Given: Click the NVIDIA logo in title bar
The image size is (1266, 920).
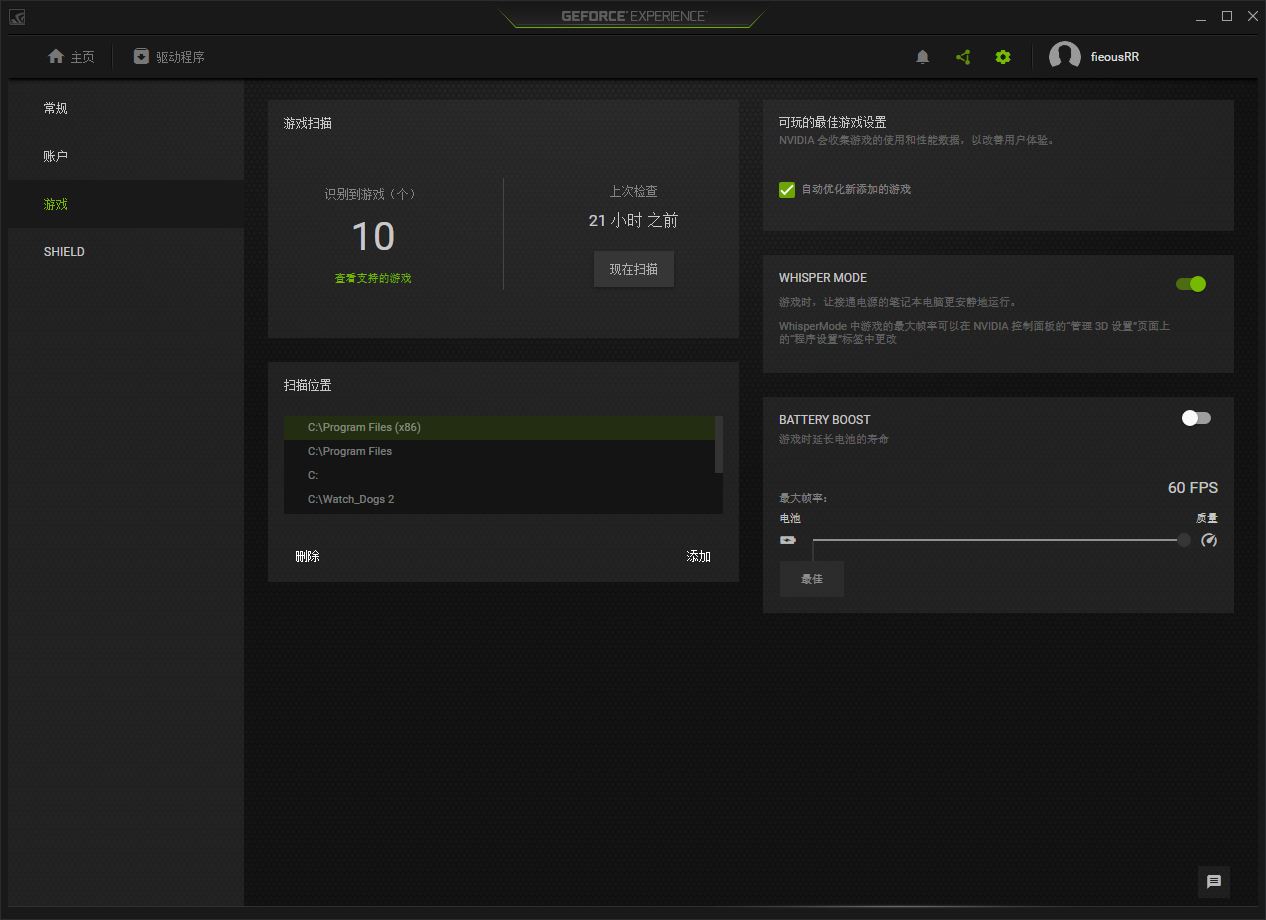Looking at the screenshot, I should coord(16,17).
